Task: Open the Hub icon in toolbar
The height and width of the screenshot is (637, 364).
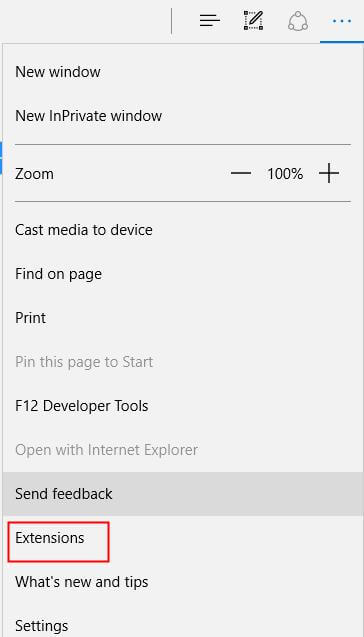Action: 210,20
